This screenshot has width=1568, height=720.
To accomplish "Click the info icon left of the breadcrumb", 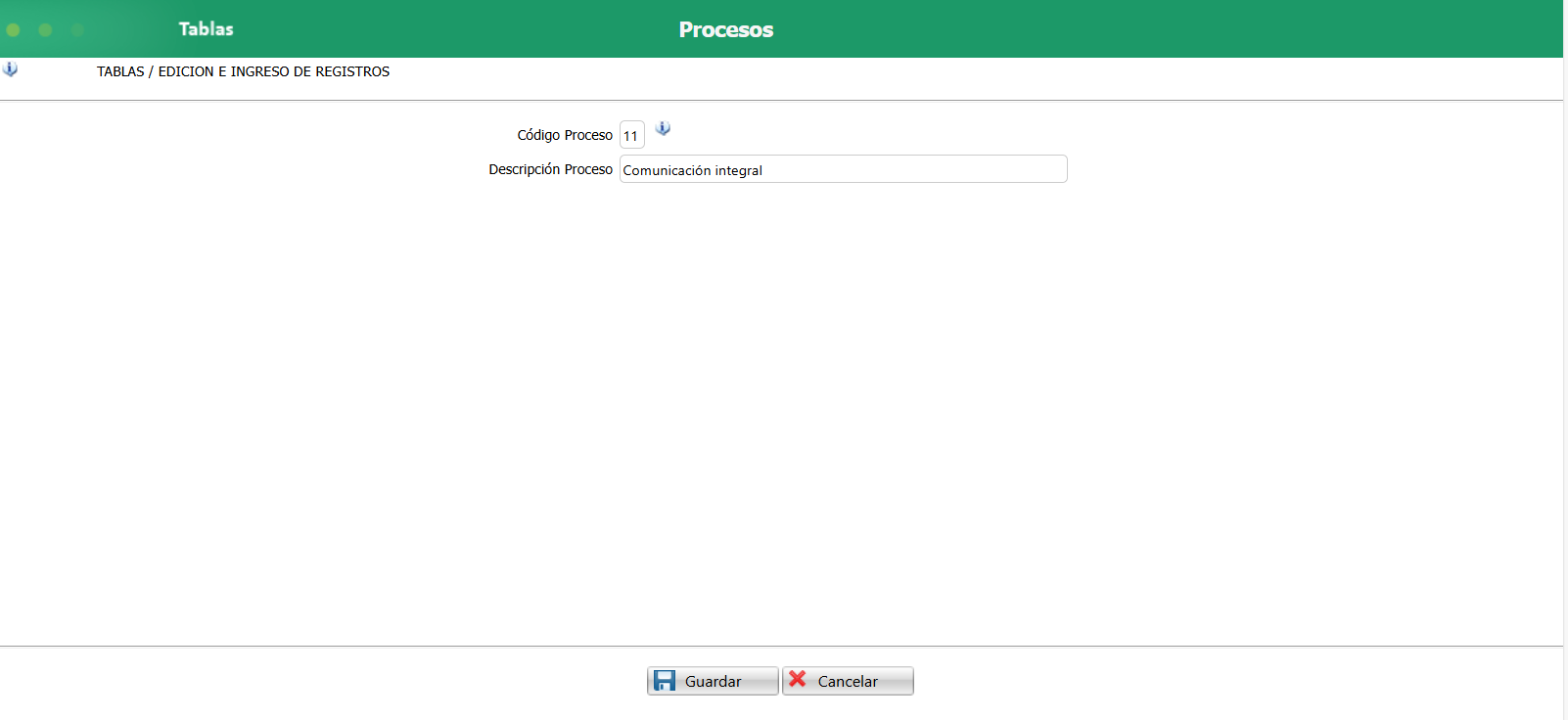I will pos(10,69).
